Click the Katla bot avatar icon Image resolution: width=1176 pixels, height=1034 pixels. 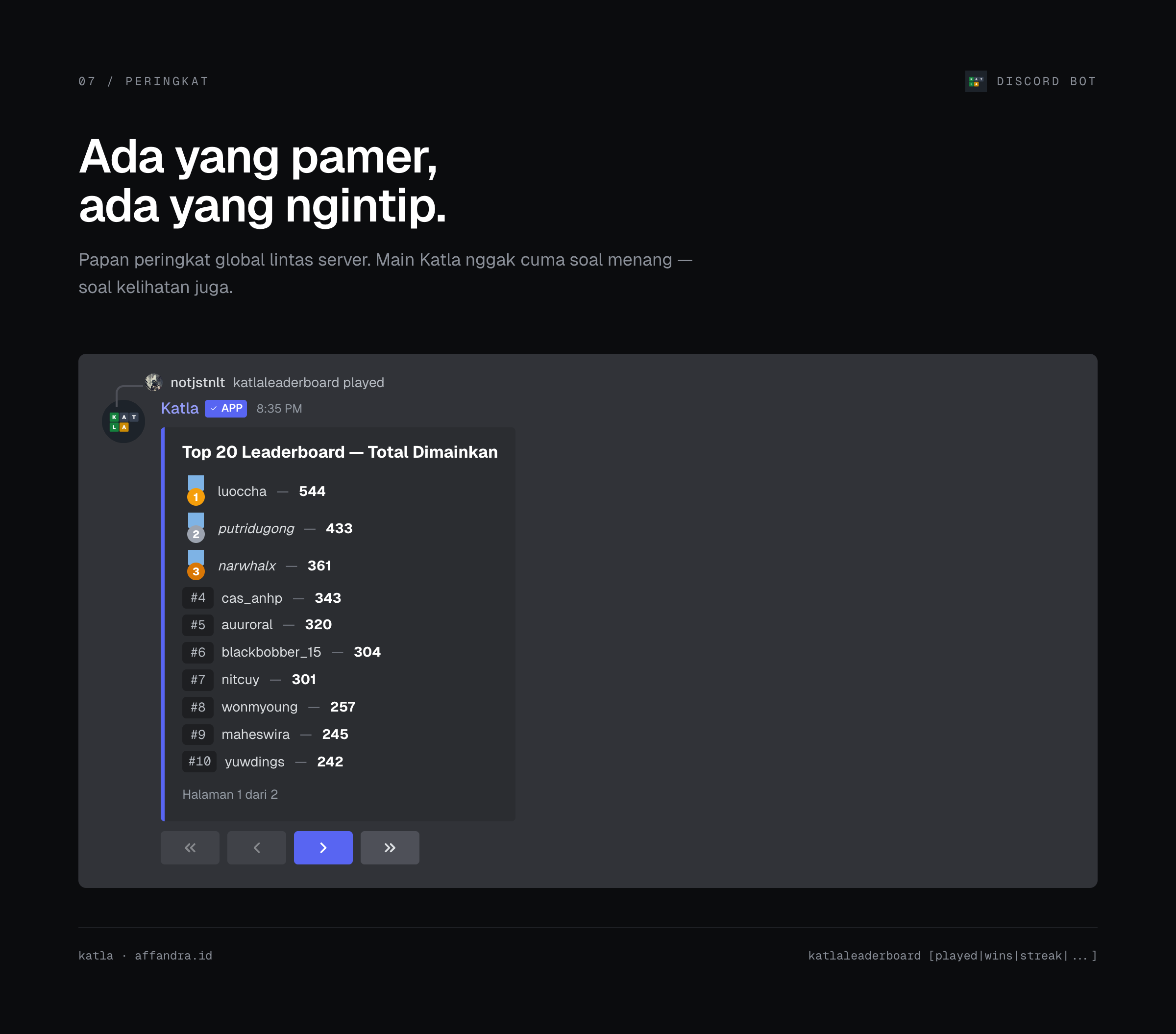tap(123, 421)
